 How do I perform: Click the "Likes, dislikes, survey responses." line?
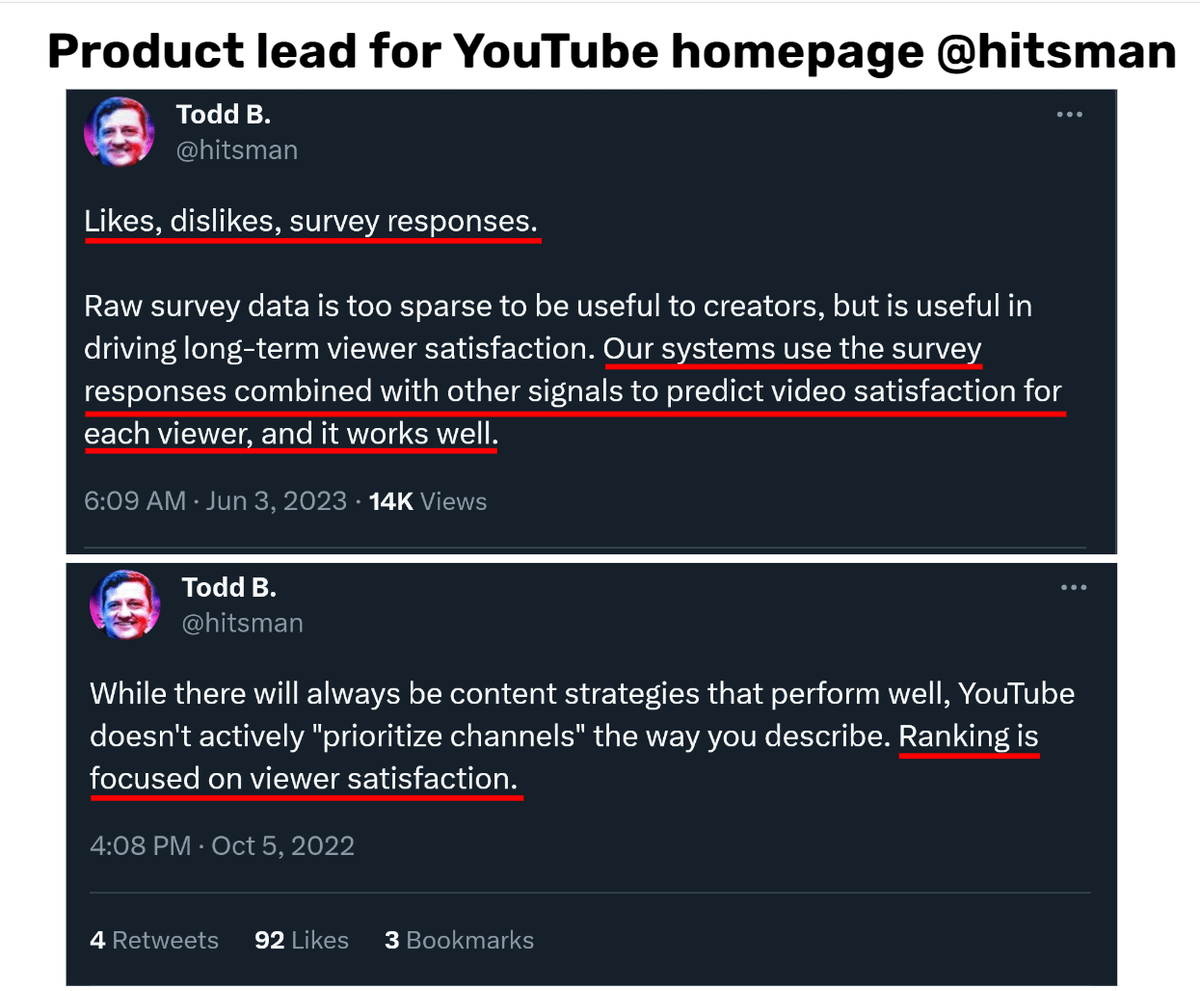[311, 223]
